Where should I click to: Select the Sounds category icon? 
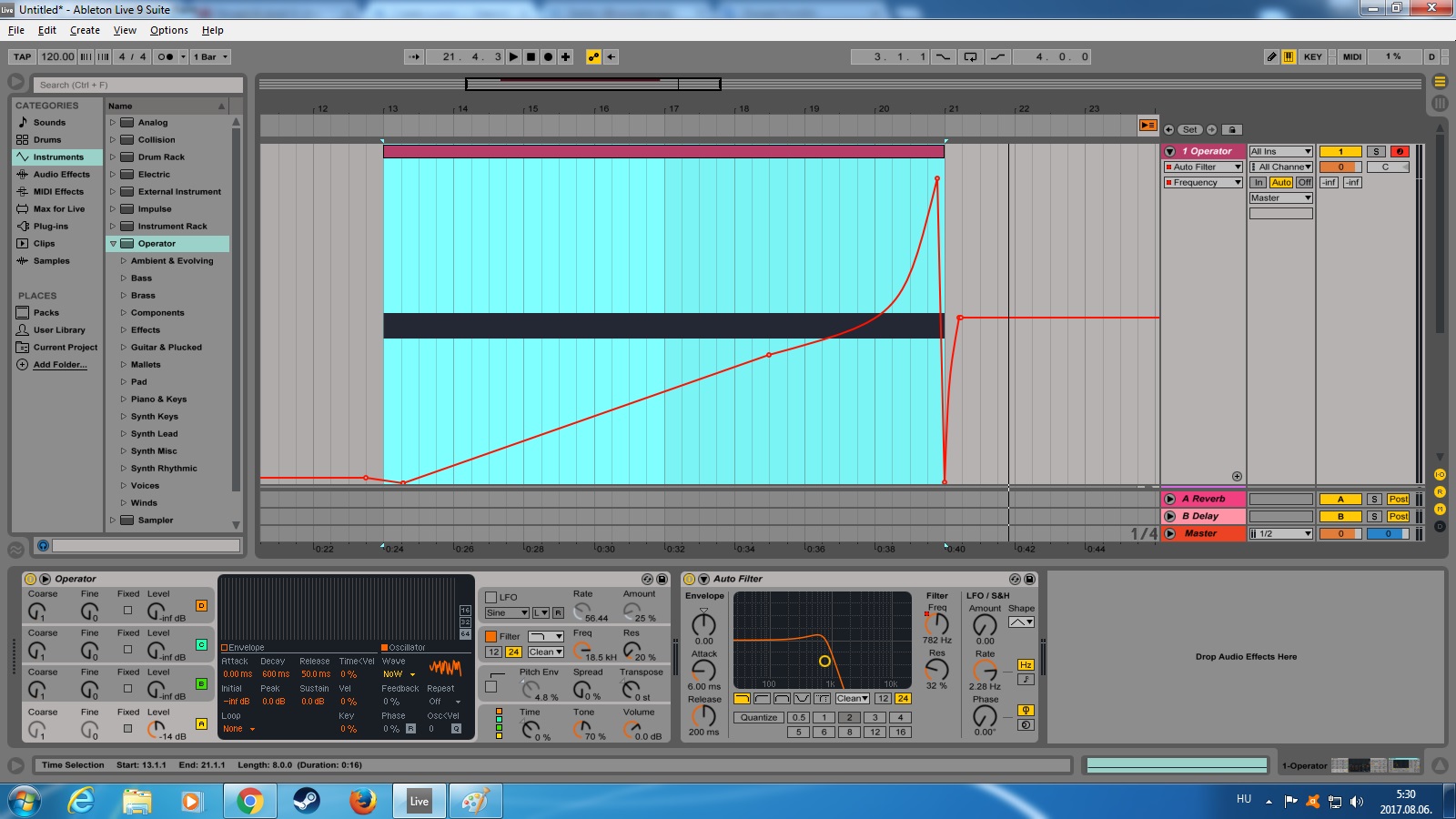click(x=23, y=122)
